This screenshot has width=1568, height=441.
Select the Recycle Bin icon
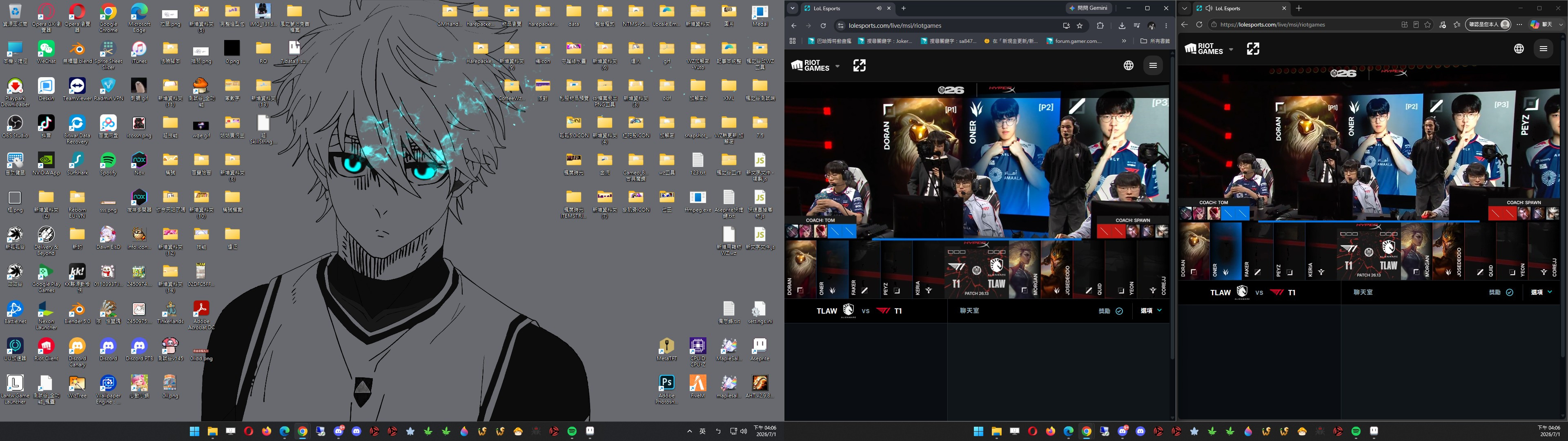[15, 16]
